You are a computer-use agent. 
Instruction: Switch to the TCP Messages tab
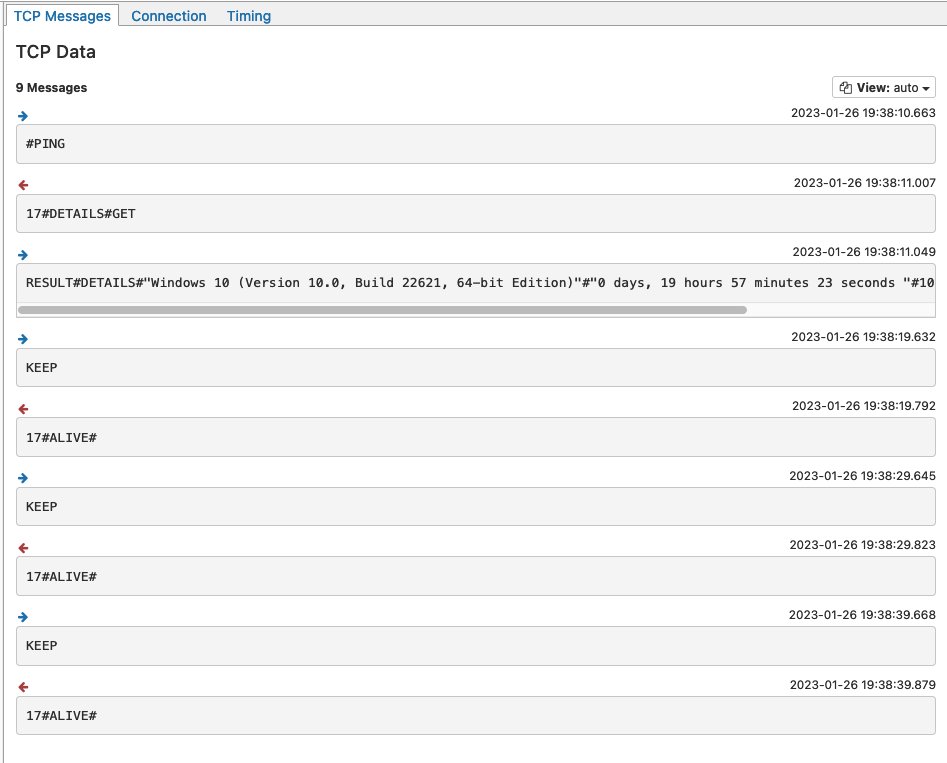pyautogui.click(x=62, y=16)
